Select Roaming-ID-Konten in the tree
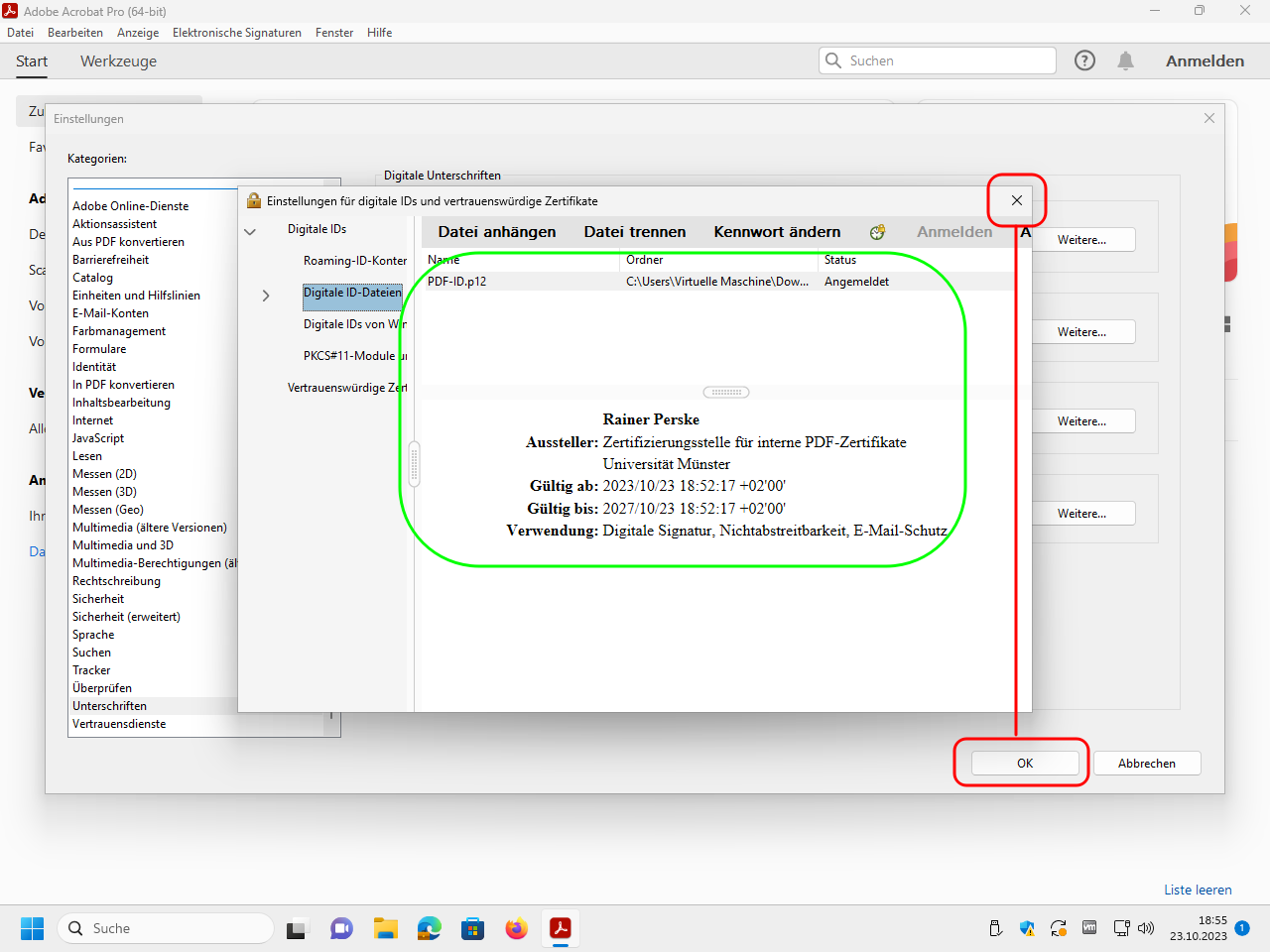Image resolution: width=1270 pixels, height=952 pixels. pos(354,261)
